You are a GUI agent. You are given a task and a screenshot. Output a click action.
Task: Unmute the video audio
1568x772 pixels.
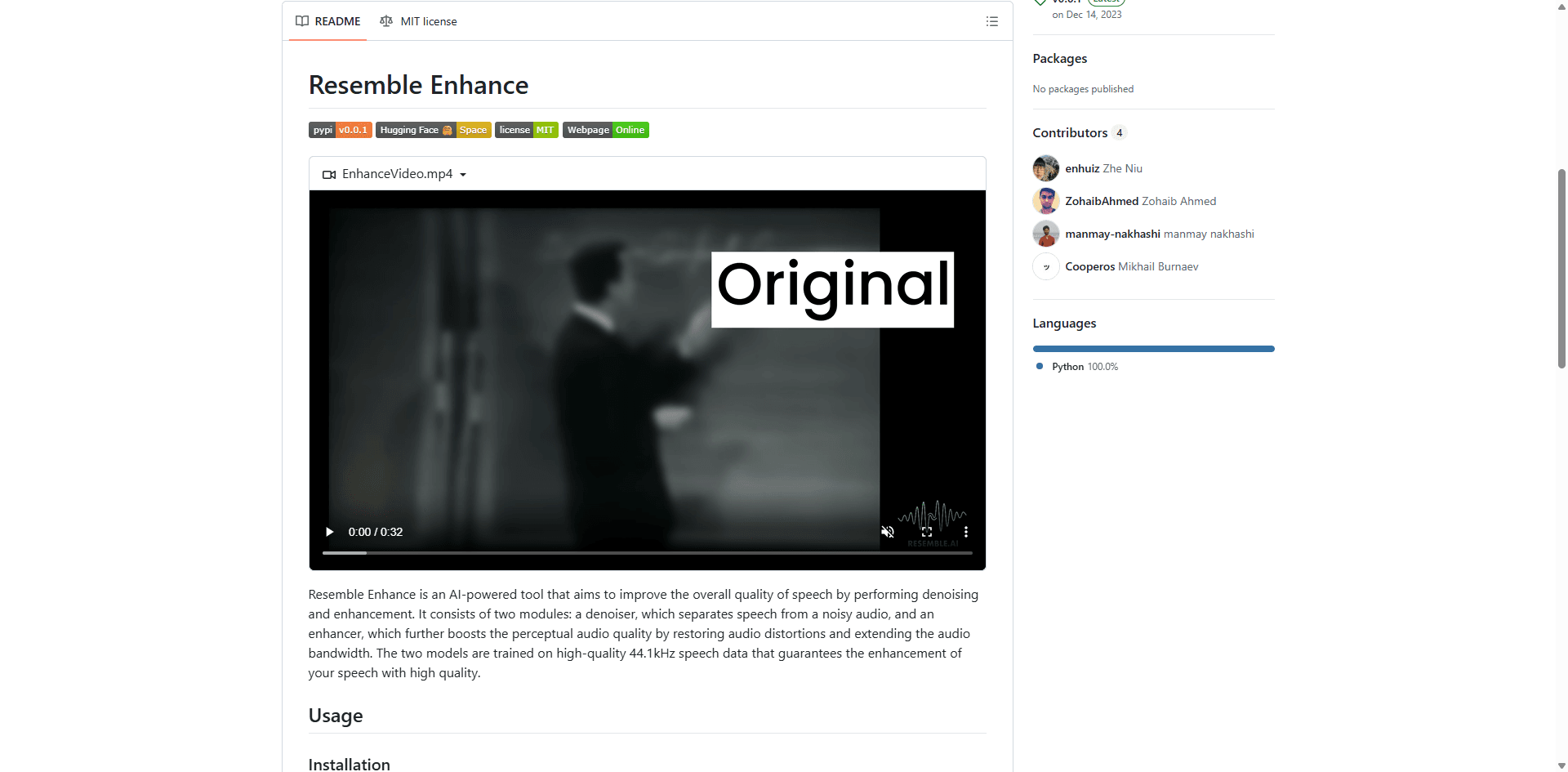coord(888,532)
